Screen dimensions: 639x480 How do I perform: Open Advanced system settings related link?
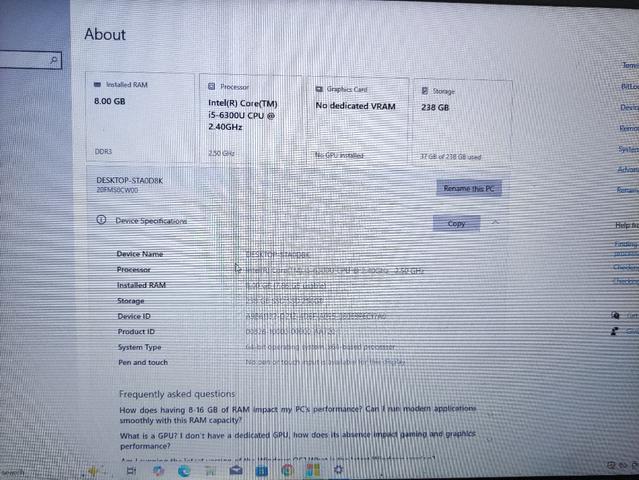[x=628, y=170]
